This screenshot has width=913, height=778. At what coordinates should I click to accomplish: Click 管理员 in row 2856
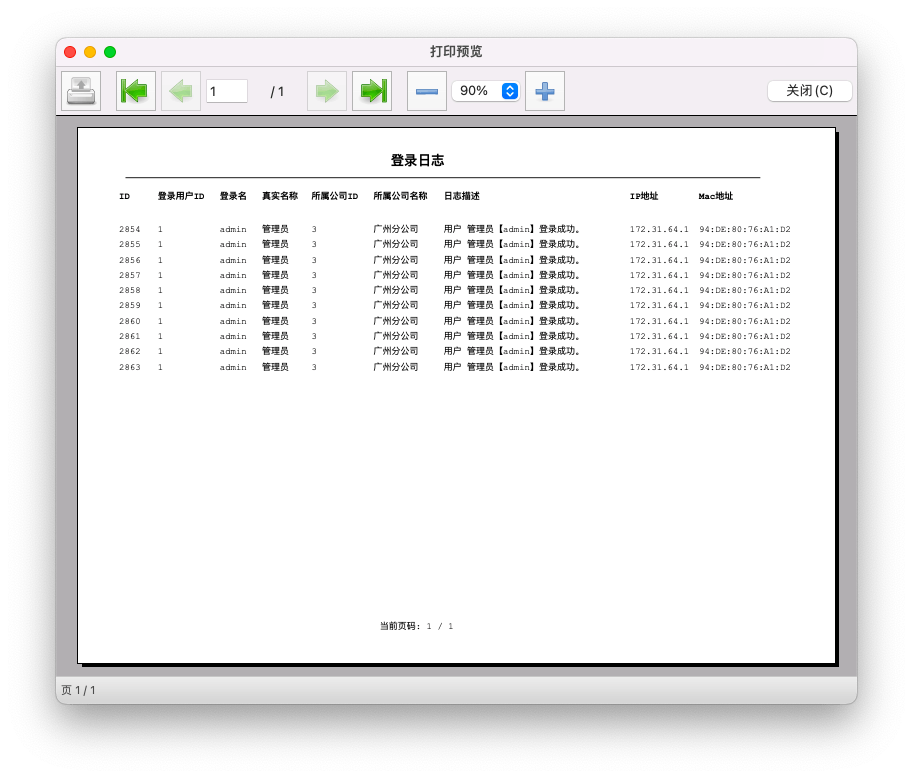click(275, 260)
